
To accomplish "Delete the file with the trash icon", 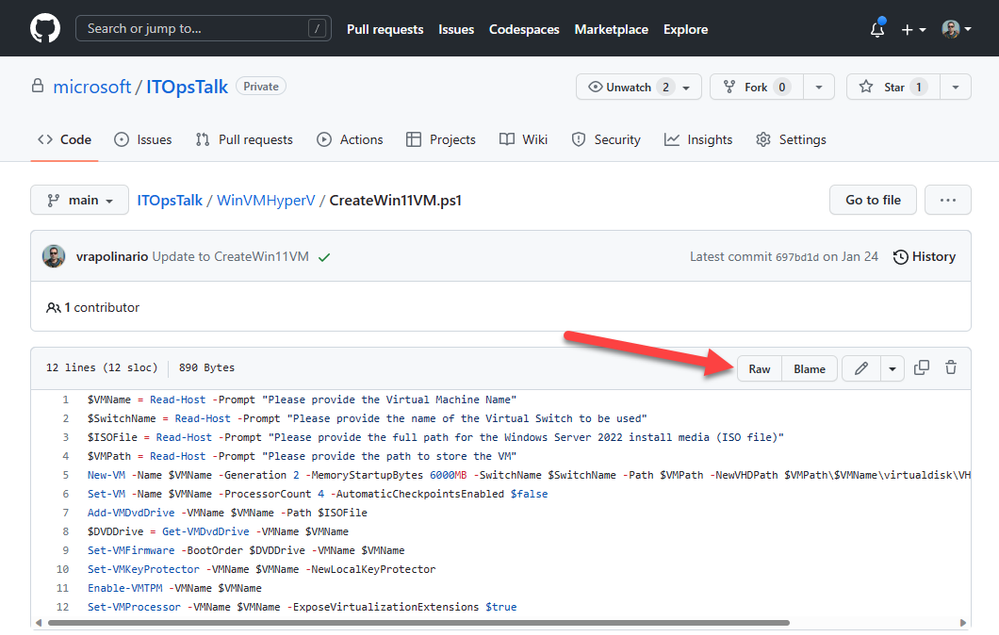I will coord(951,367).
